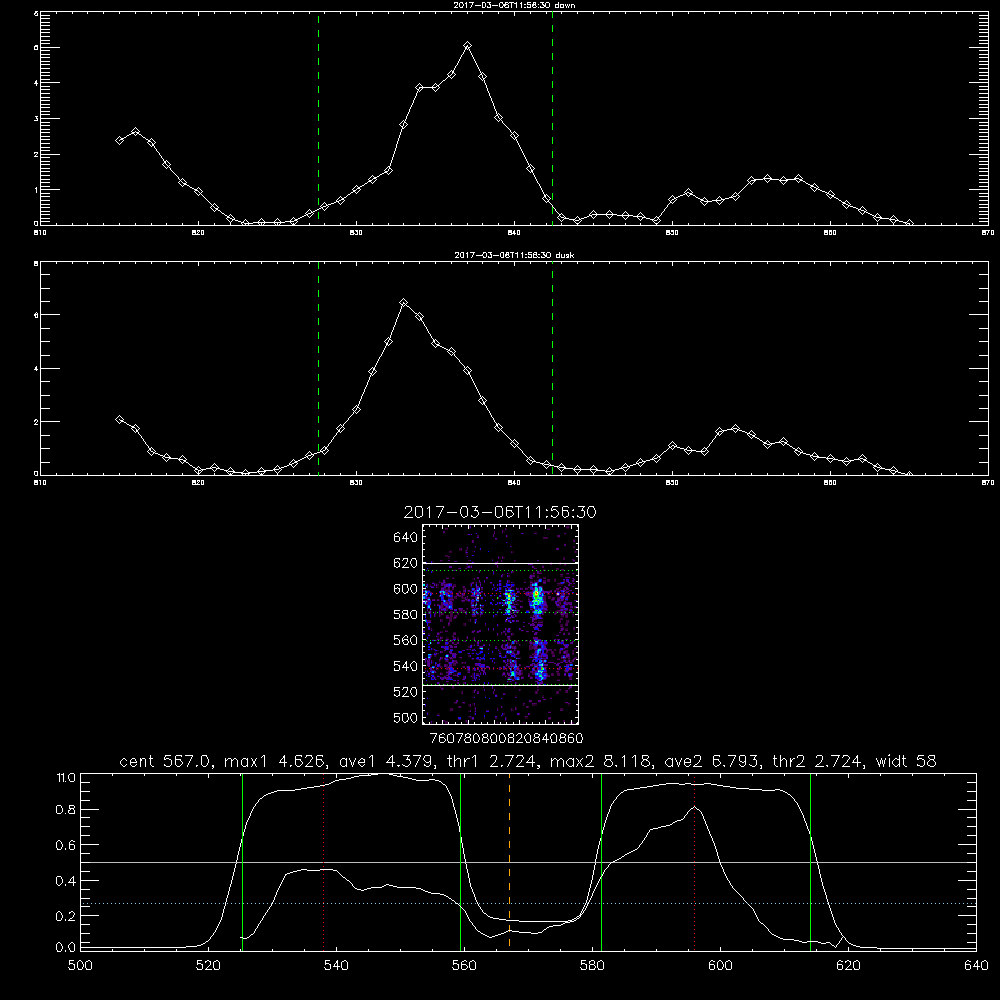Select the "0.6" y-axis label of bottom plot
The width and height of the screenshot is (1000, 1000).
pos(66,845)
